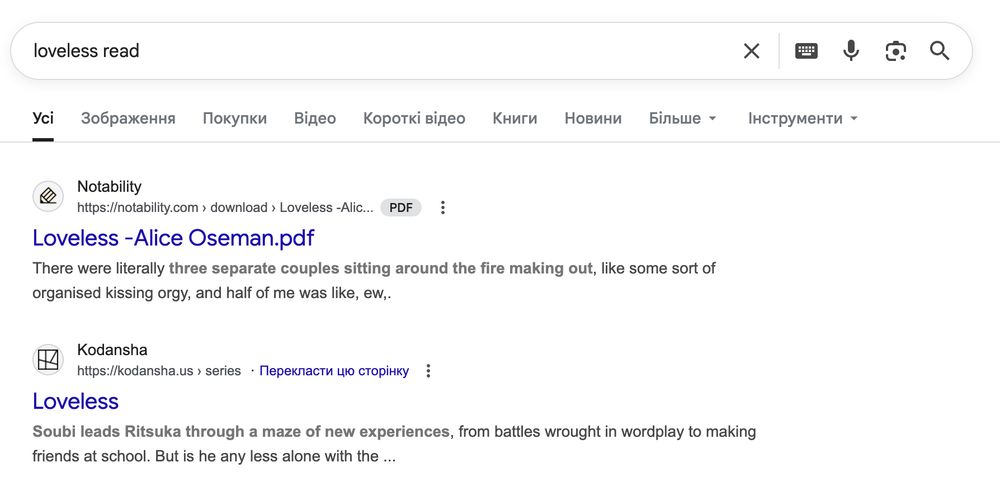1000x500 pixels.
Task: Click the Kodansha site name
Action: pos(112,350)
